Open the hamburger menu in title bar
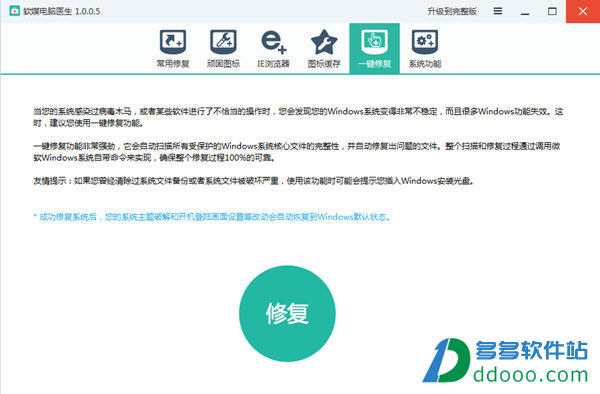Image resolution: width=600 pixels, height=394 pixels. [497, 11]
